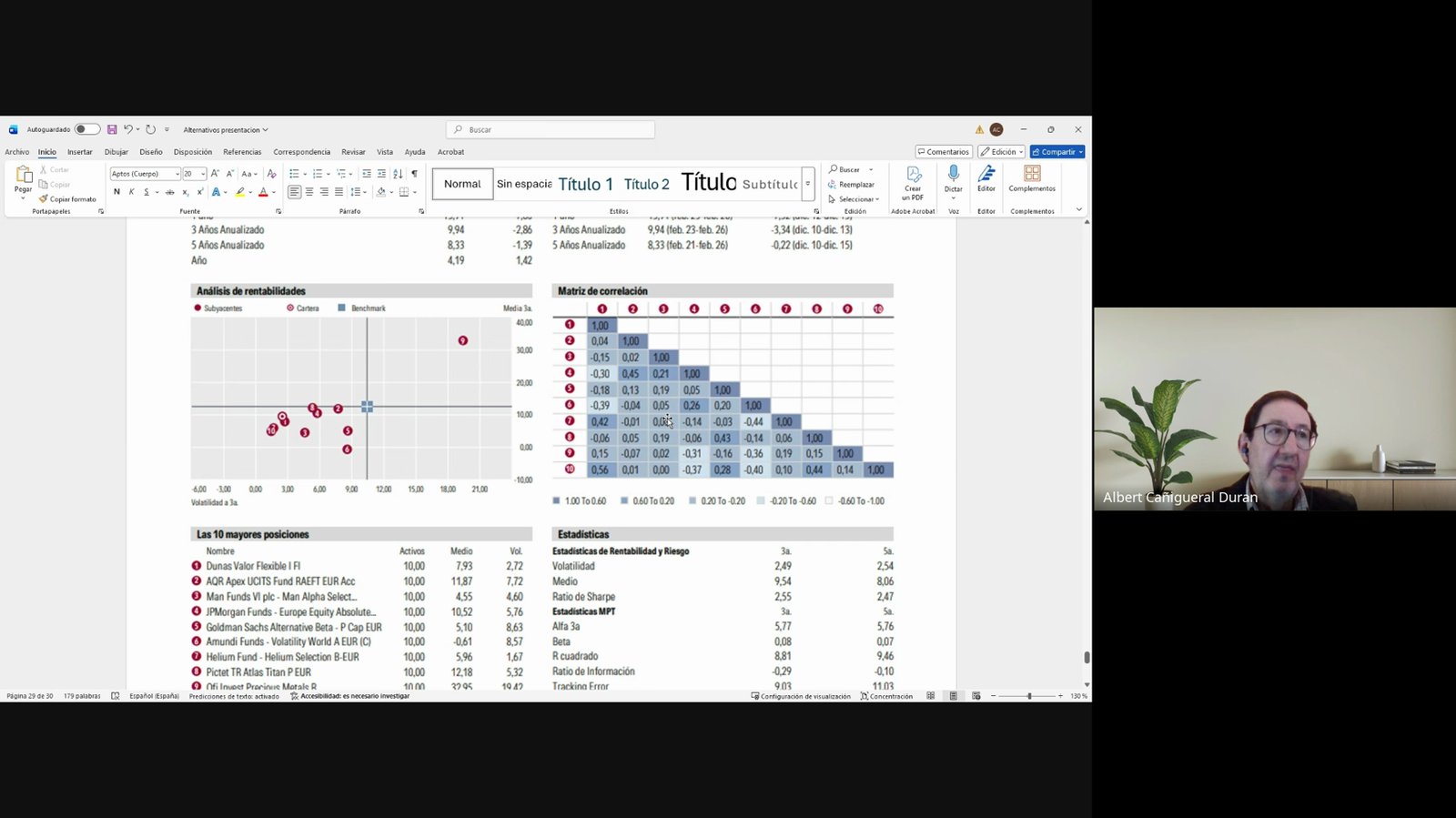Open the Revisar tab

[x=353, y=152]
